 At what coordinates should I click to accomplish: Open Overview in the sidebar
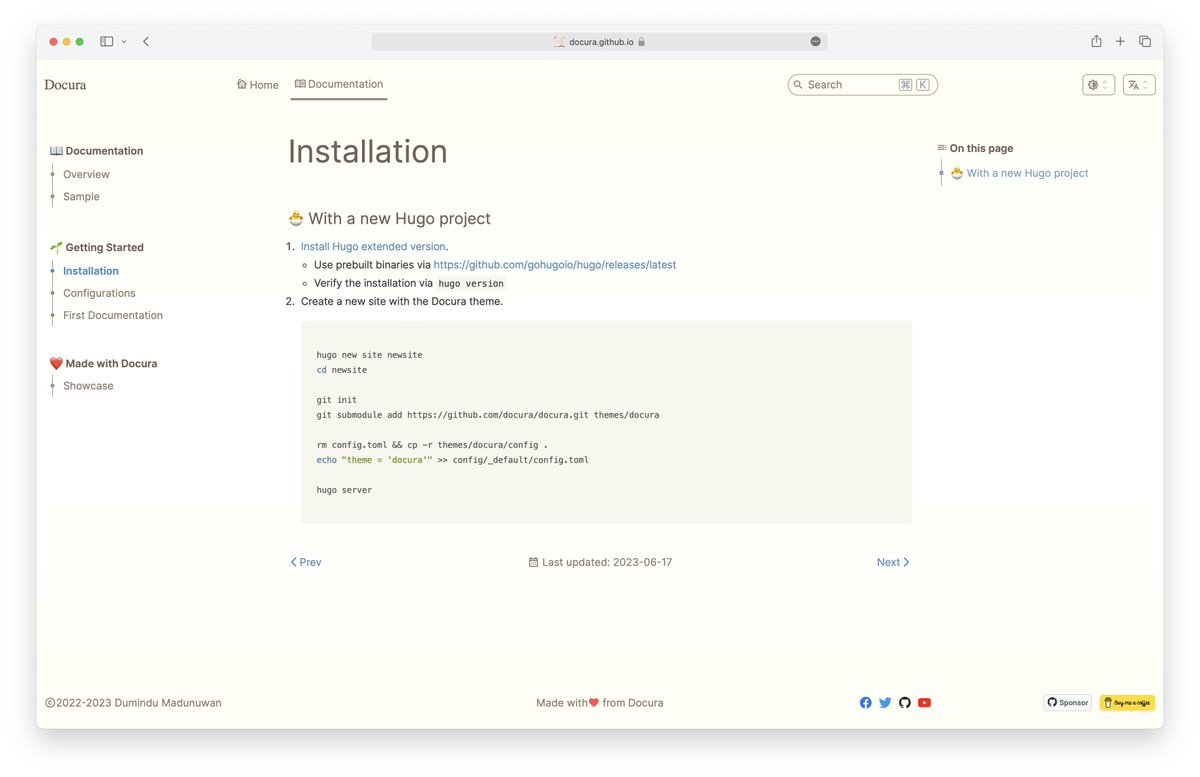click(86, 174)
